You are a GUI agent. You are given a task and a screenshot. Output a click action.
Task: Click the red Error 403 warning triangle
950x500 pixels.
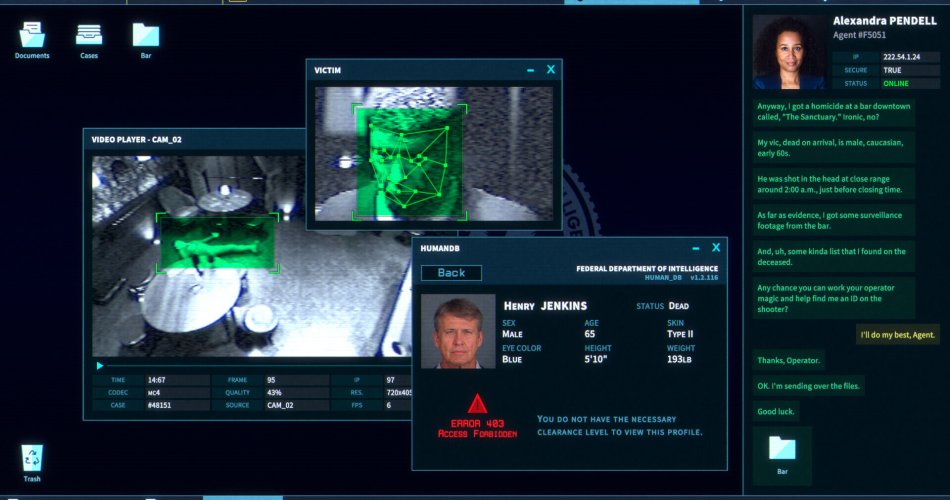tap(477, 403)
